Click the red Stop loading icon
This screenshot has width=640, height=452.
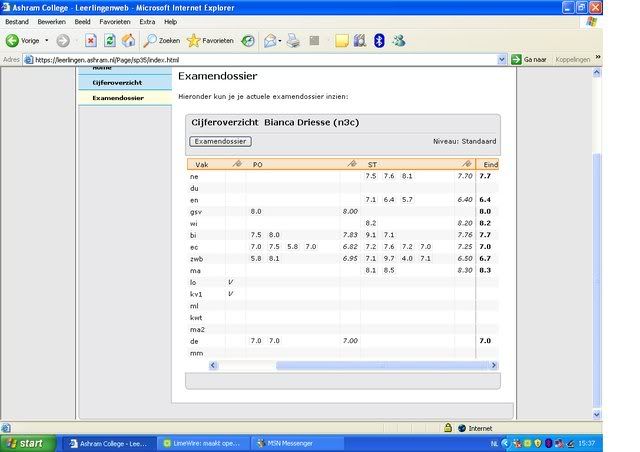pos(90,41)
